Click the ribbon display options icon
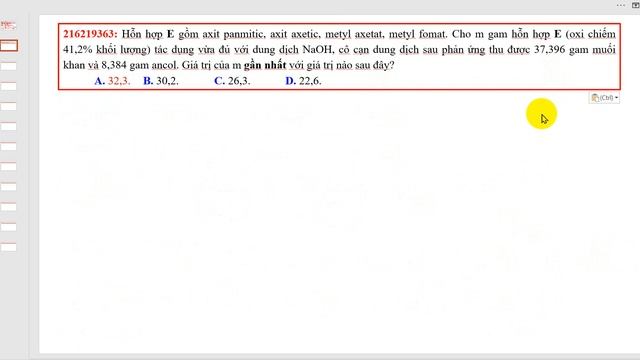Screen dimensions: 640x360 pos(636,5)
